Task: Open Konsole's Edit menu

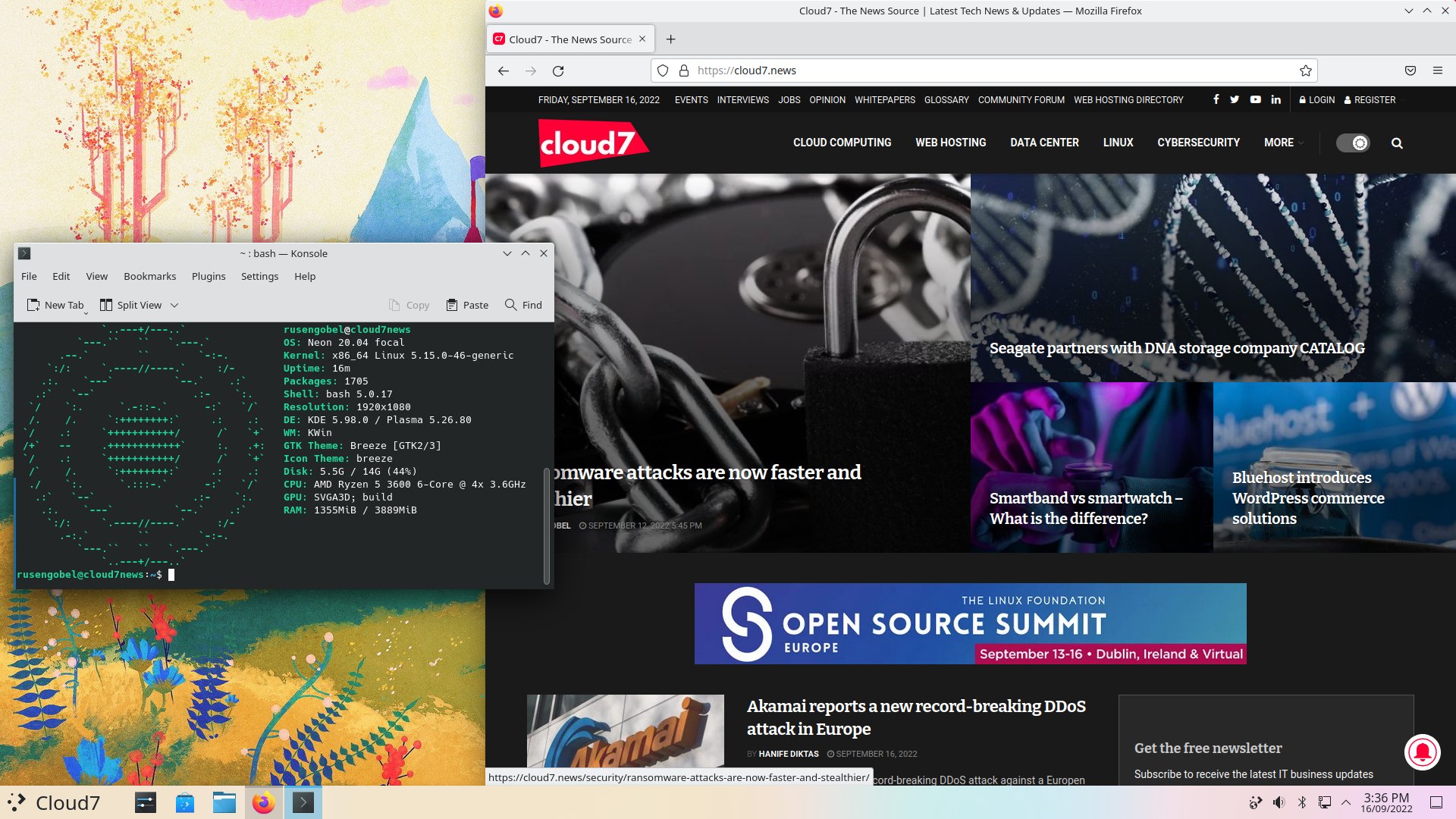Action: click(x=61, y=276)
